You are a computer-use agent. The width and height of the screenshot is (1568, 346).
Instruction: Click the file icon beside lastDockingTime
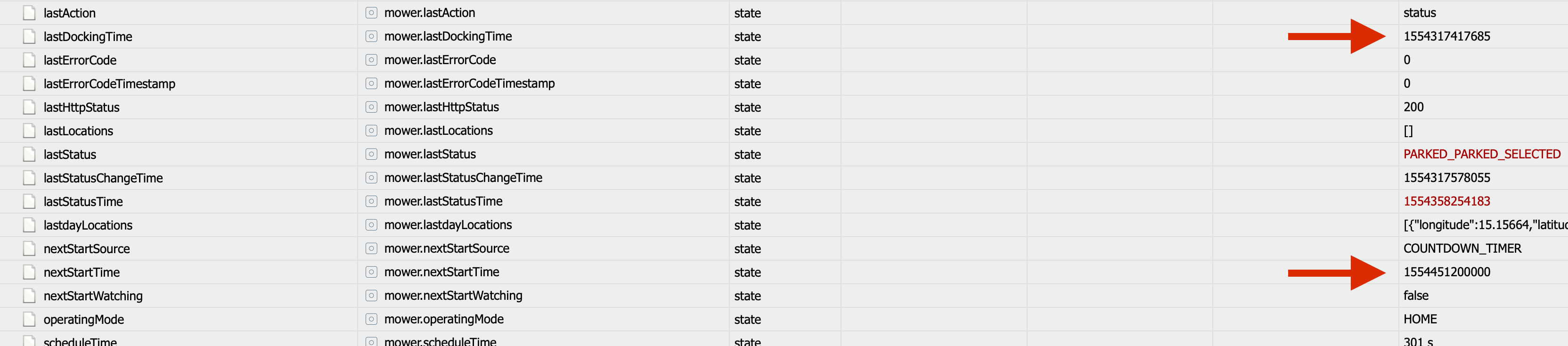point(29,37)
